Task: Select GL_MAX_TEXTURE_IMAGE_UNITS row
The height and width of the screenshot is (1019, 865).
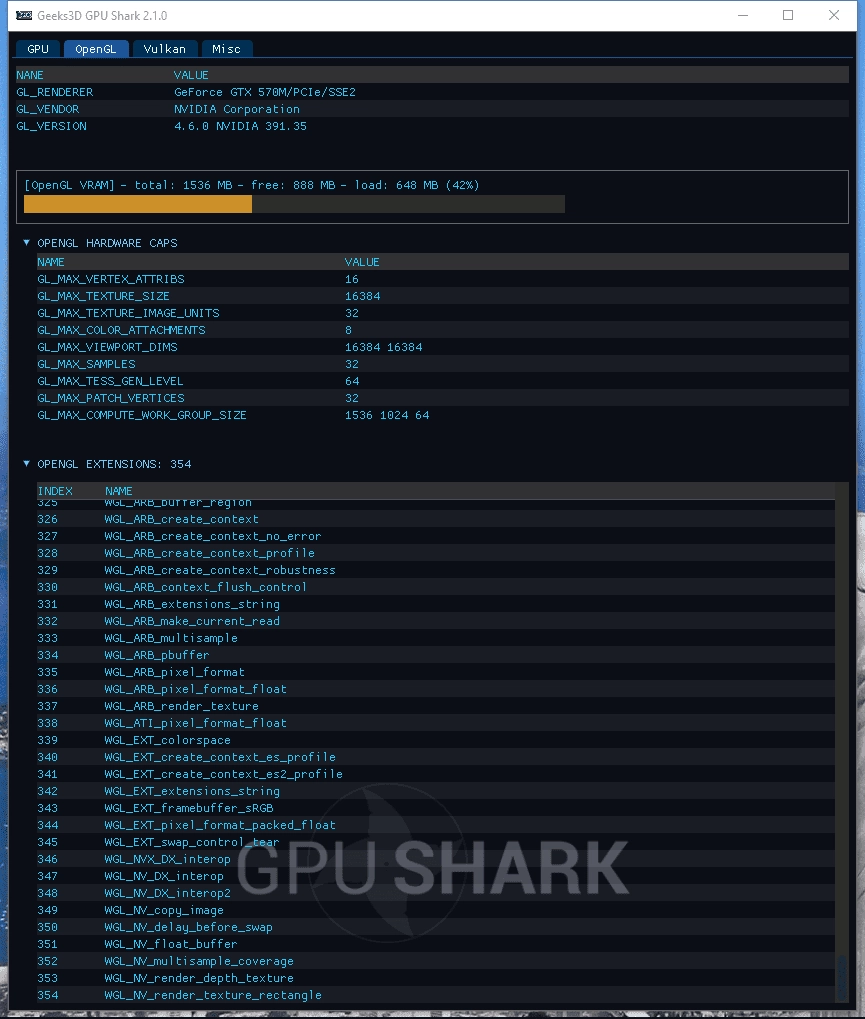Action: [x=443, y=313]
